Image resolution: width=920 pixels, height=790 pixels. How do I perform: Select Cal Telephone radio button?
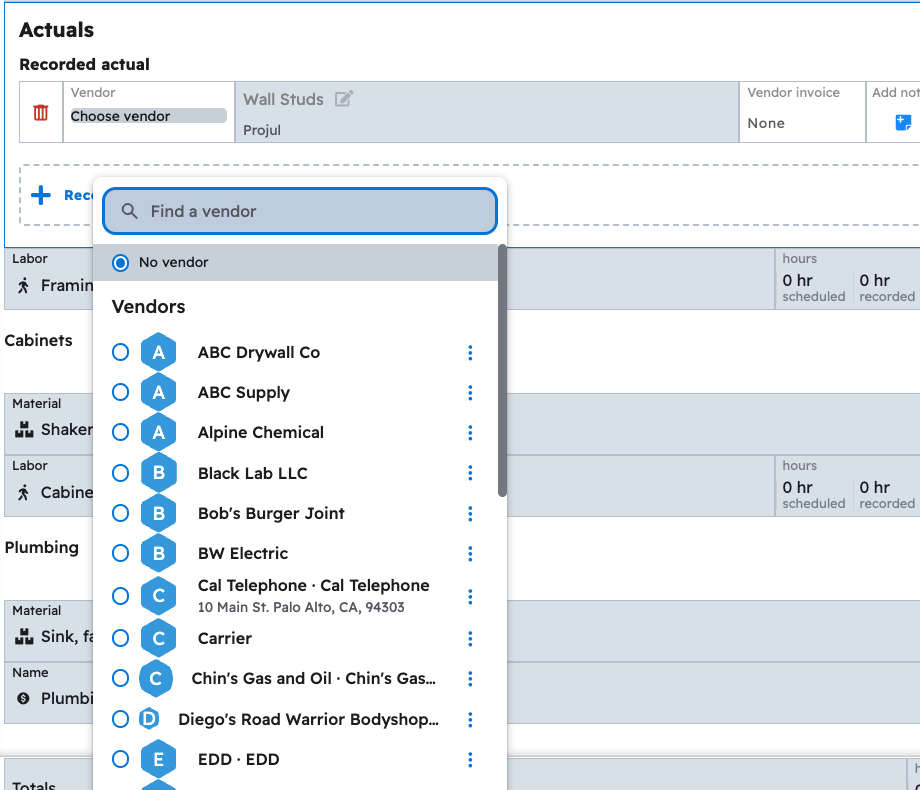pyautogui.click(x=120, y=596)
